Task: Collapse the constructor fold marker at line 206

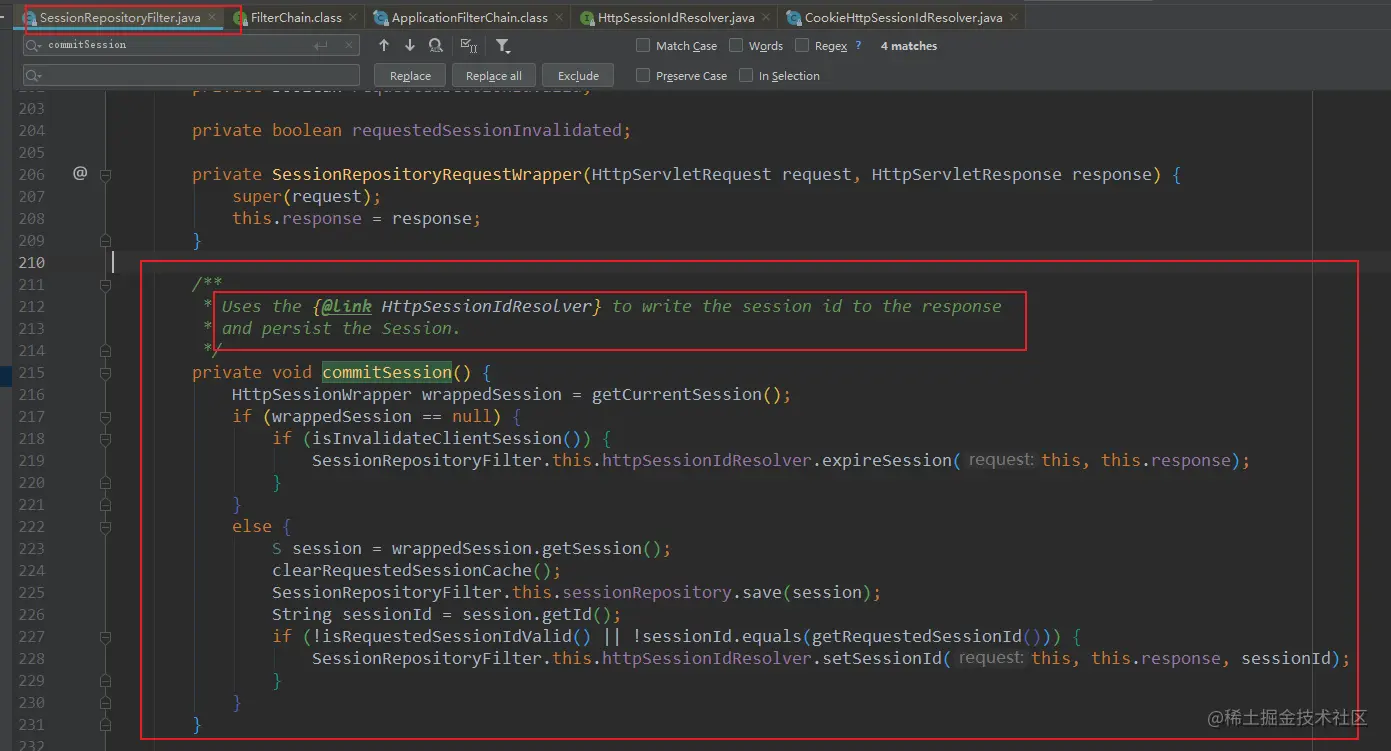Action: click(x=105, y=174)
